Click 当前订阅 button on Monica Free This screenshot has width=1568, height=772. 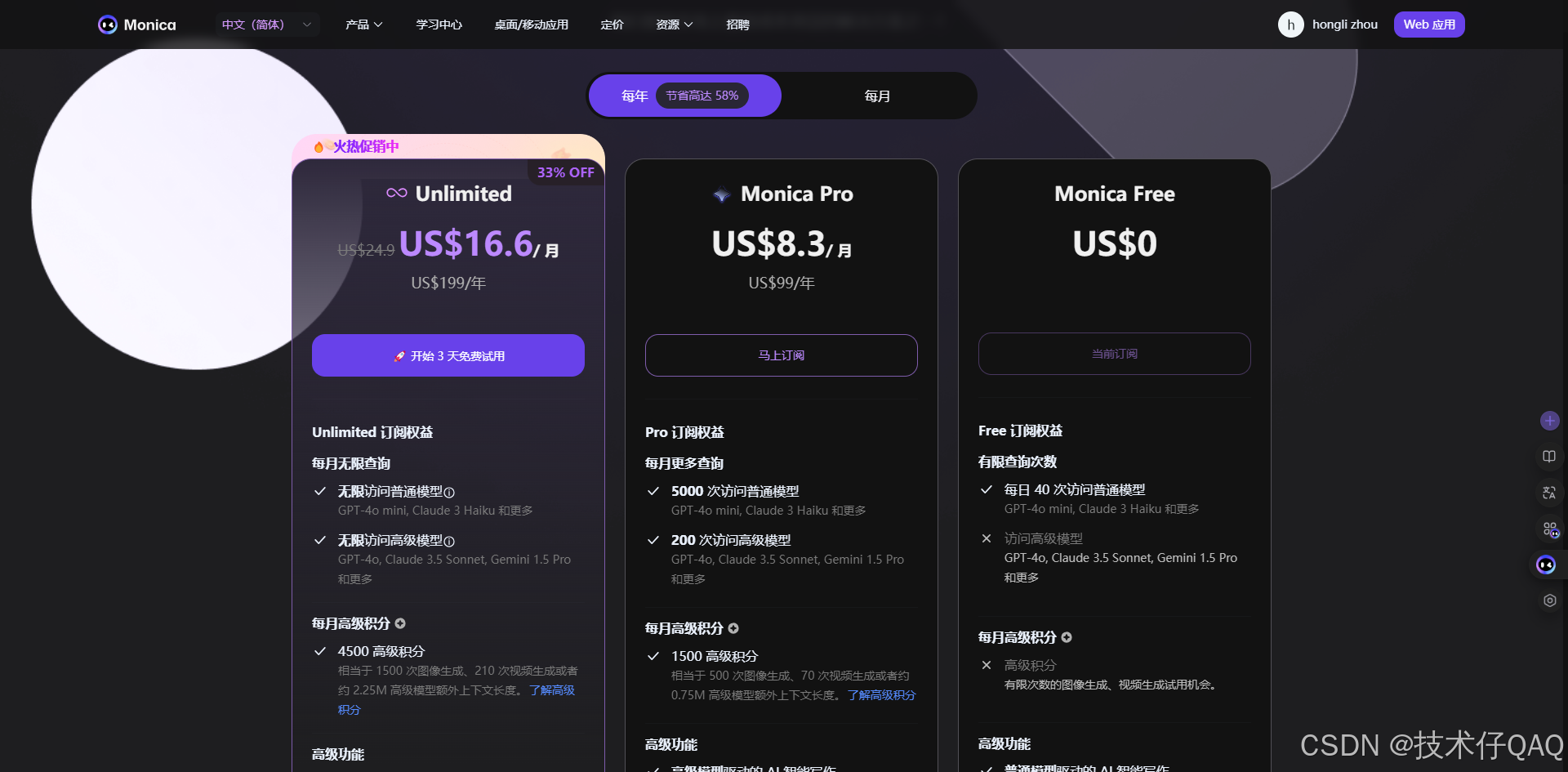[1115, 354]
